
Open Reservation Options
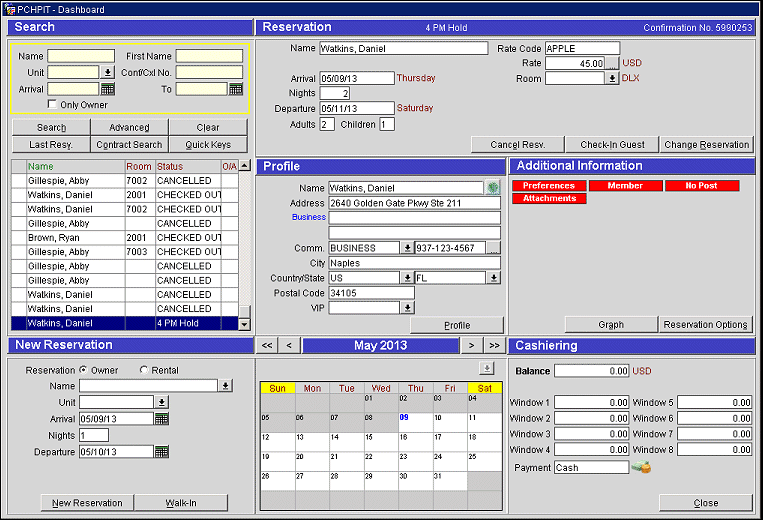pyautogui.click(x=705, y=324)
